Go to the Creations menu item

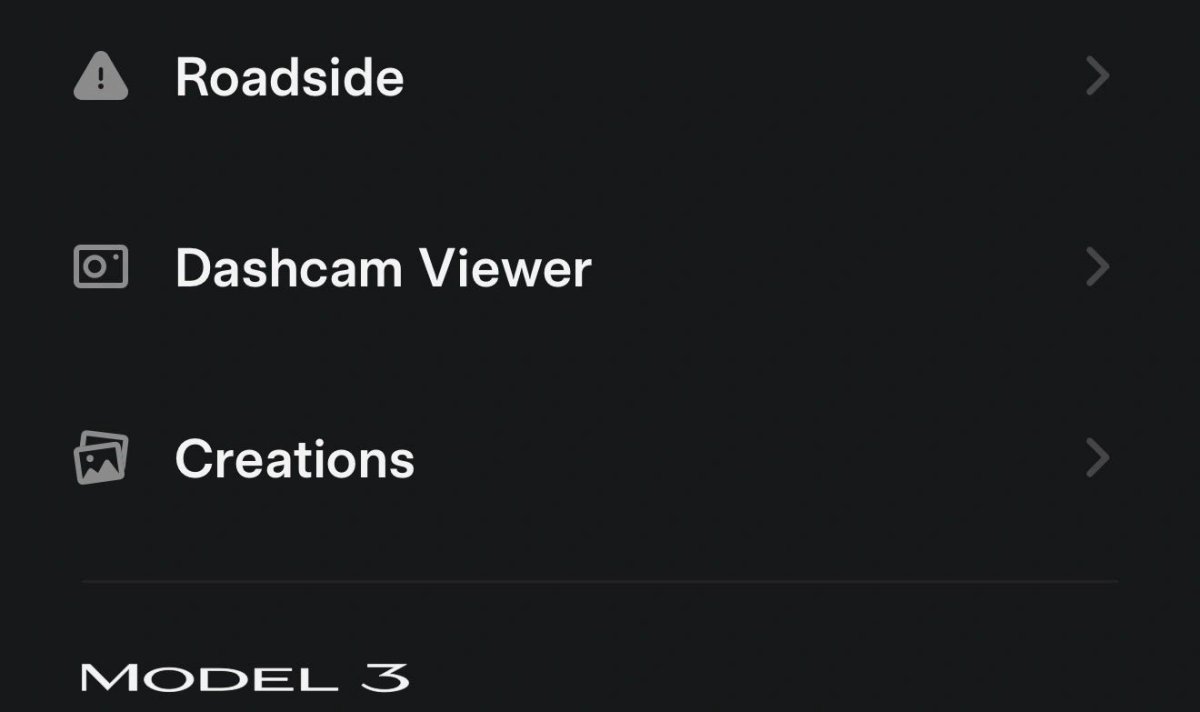click(x=294, y=459)
